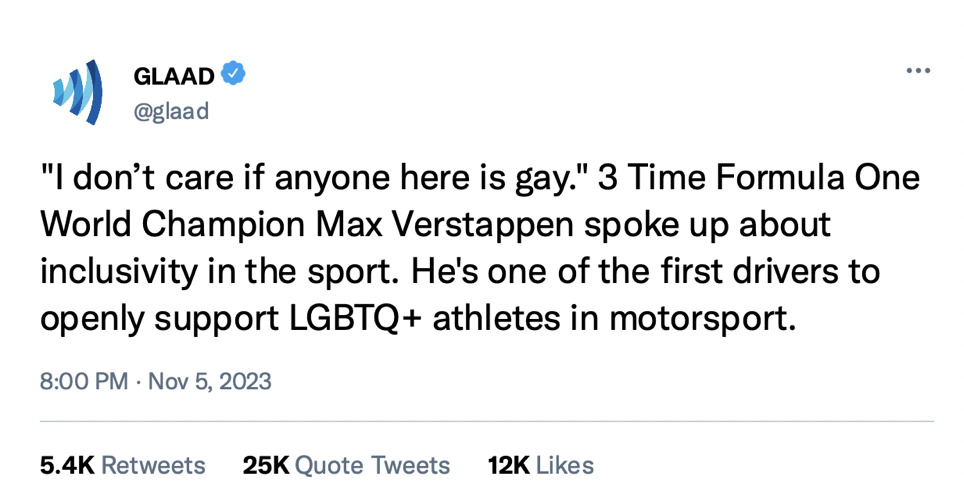Click the 5.4K retweet count number

[67, 465]
